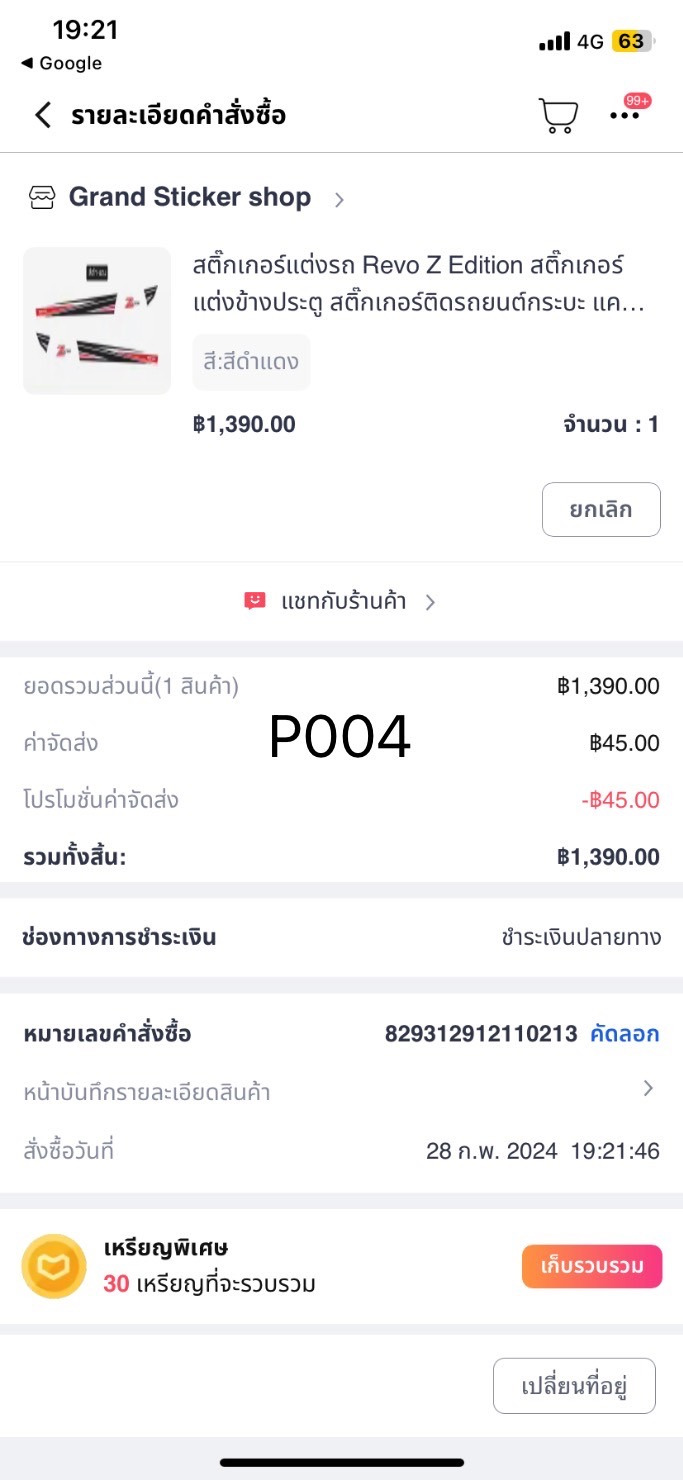683x1480 pixels.
Task: Tap the gold coin reward icon
Action: [x=54, y=1266]
